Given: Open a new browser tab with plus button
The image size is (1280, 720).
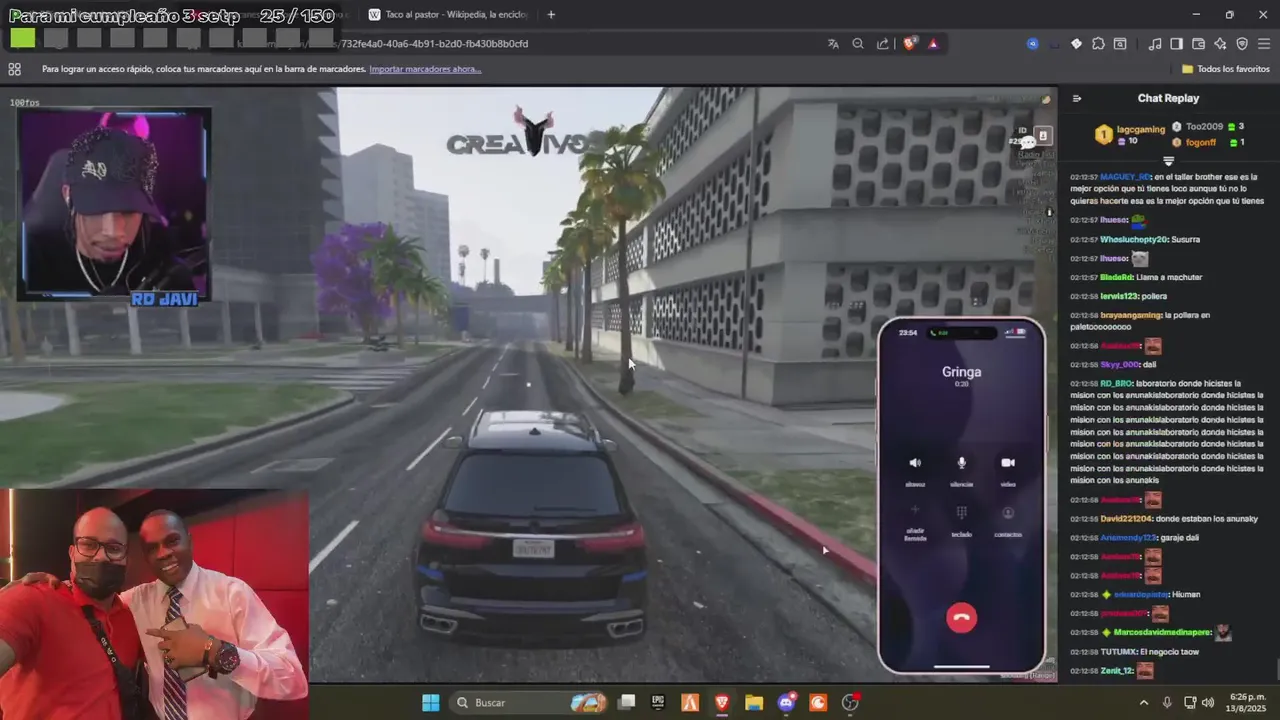Looking at the screenshot, I should point(551,14).
